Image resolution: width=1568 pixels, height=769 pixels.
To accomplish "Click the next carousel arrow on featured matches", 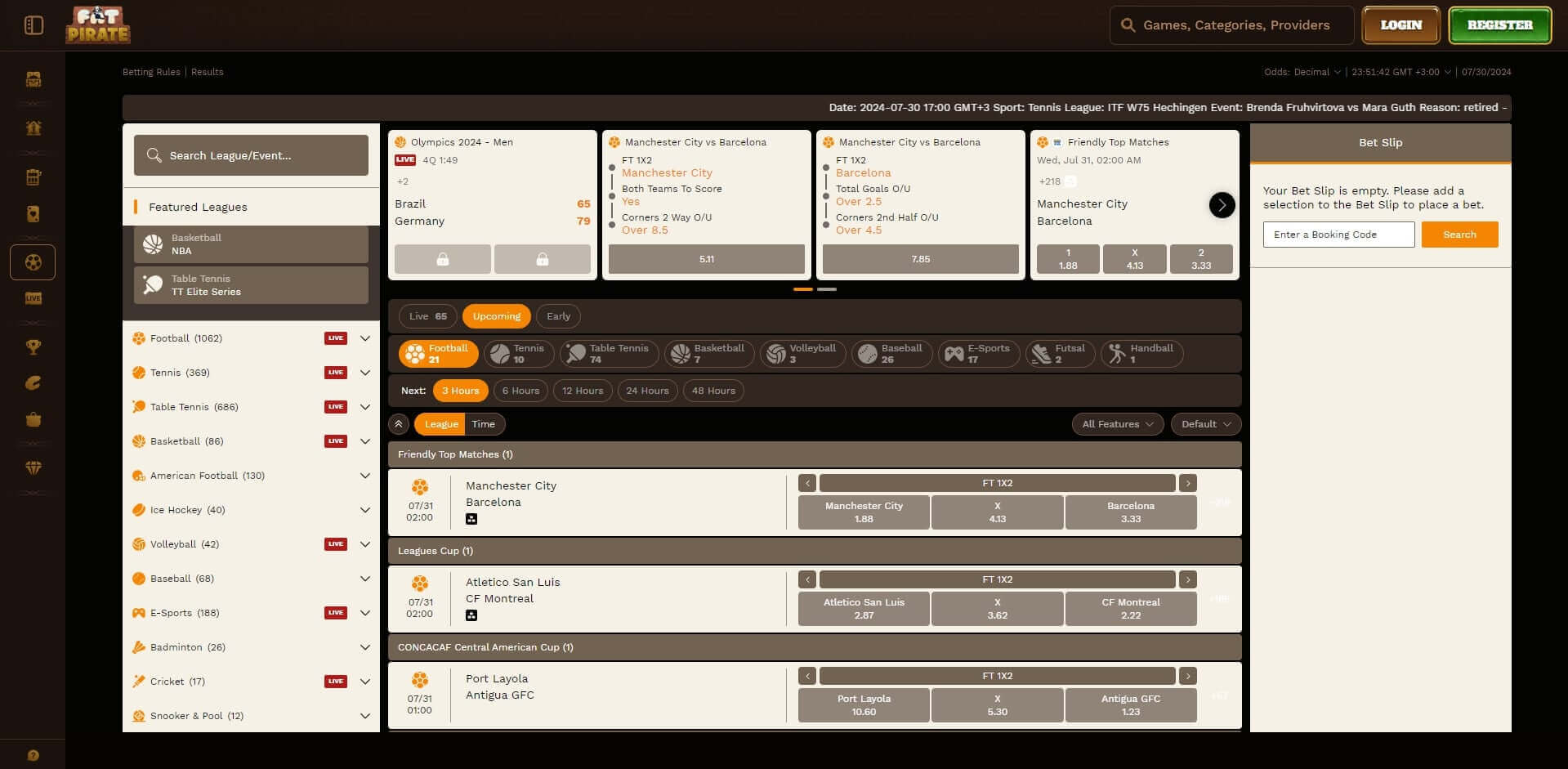I will point(1222,205).
